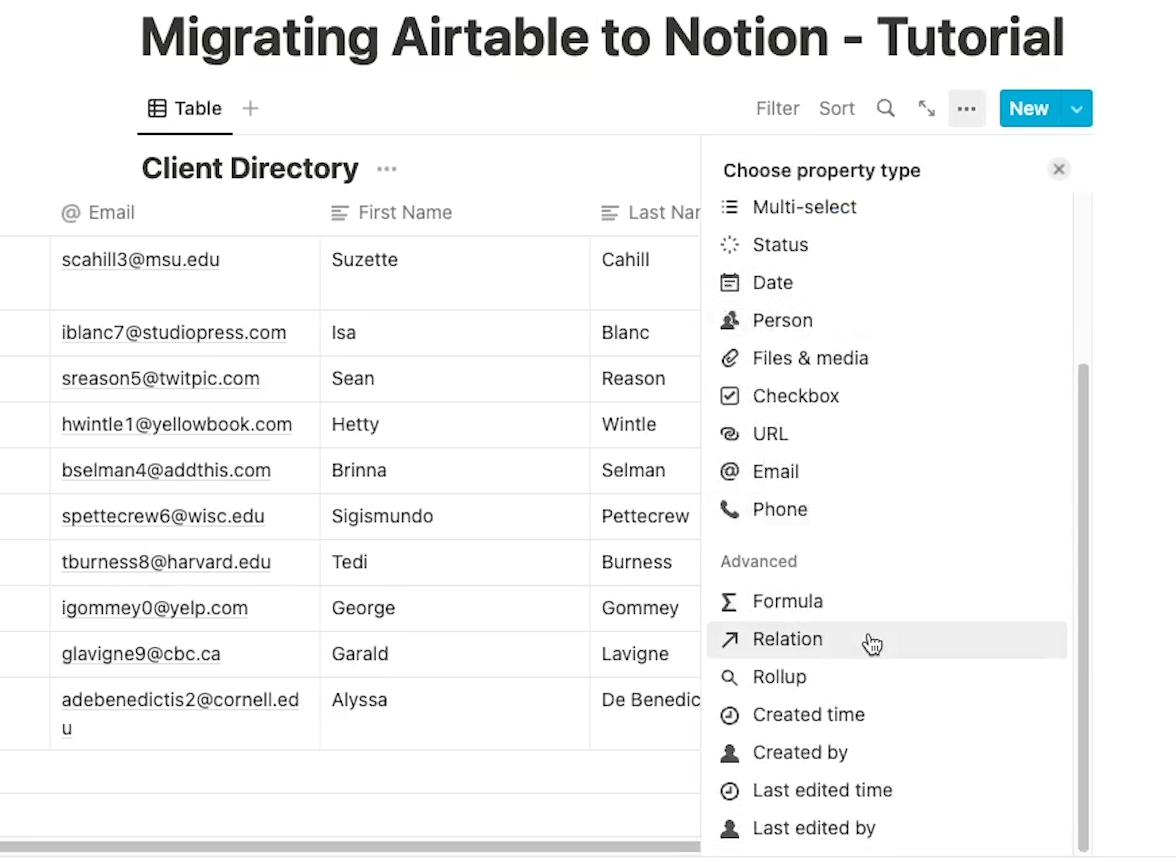
Task: Select Last edited time property type
Action: click(x=886, y=791)
